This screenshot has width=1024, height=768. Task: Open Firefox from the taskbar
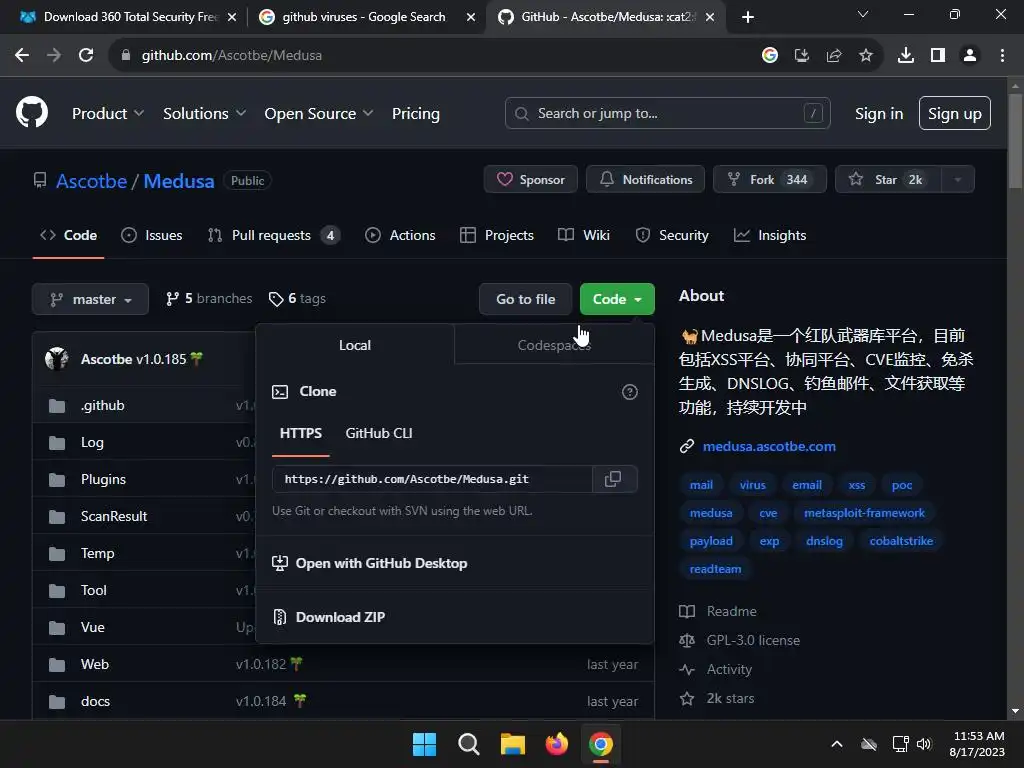(556, 744)
